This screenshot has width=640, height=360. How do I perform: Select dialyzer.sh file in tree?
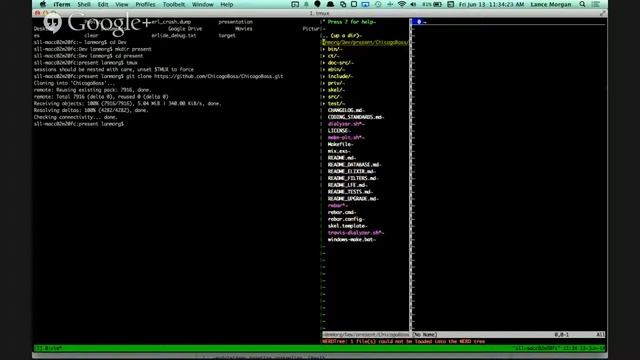point(346,124)
